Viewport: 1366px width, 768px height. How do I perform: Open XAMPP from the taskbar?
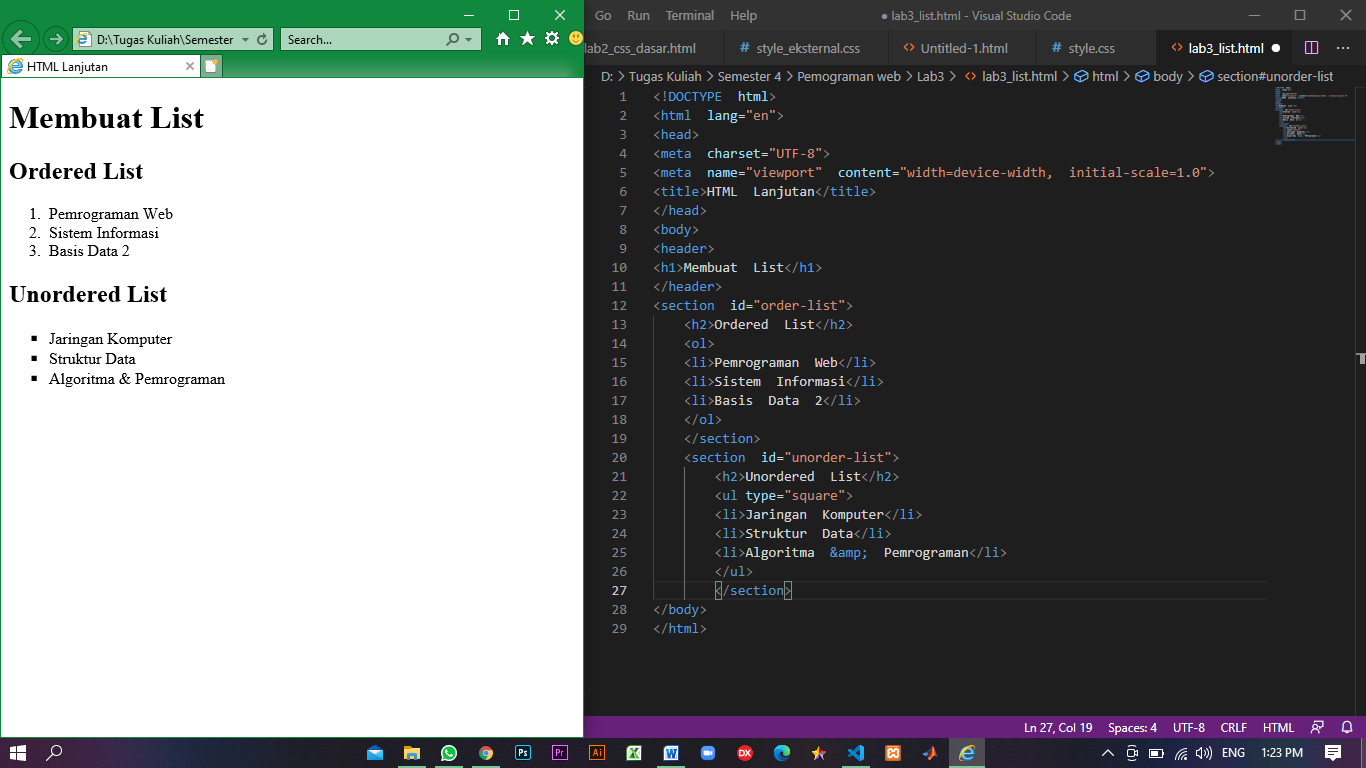coord(893,753)
